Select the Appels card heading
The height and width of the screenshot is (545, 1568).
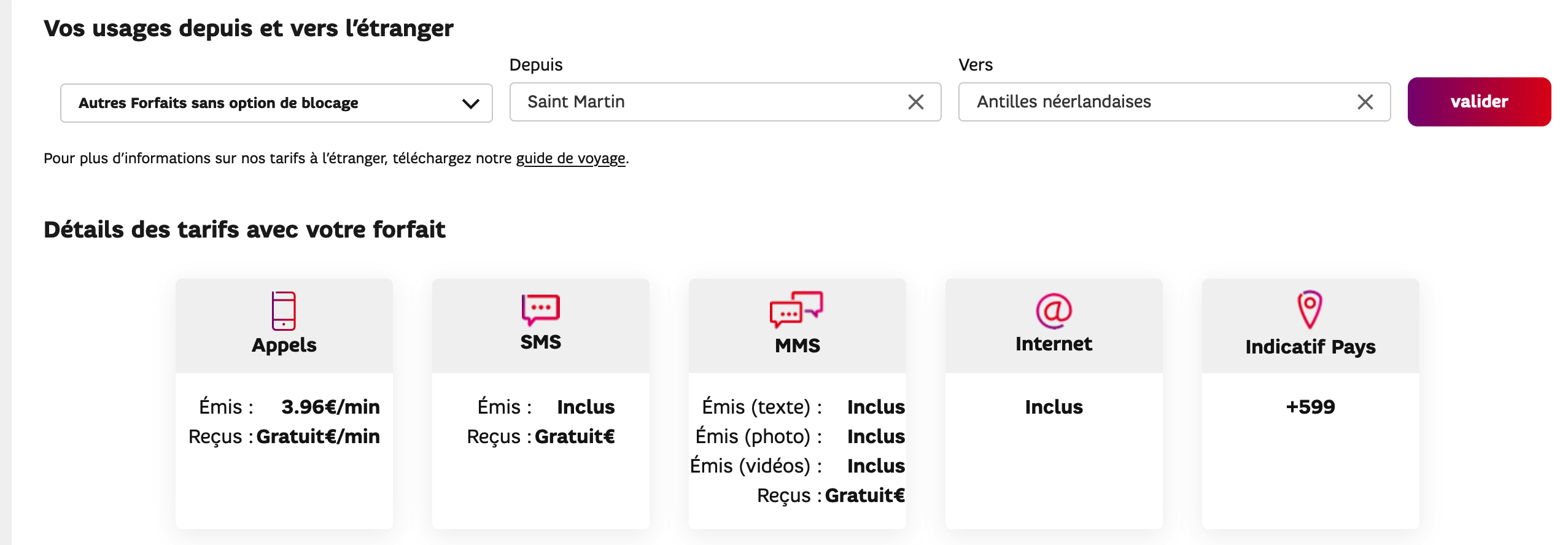284,345
